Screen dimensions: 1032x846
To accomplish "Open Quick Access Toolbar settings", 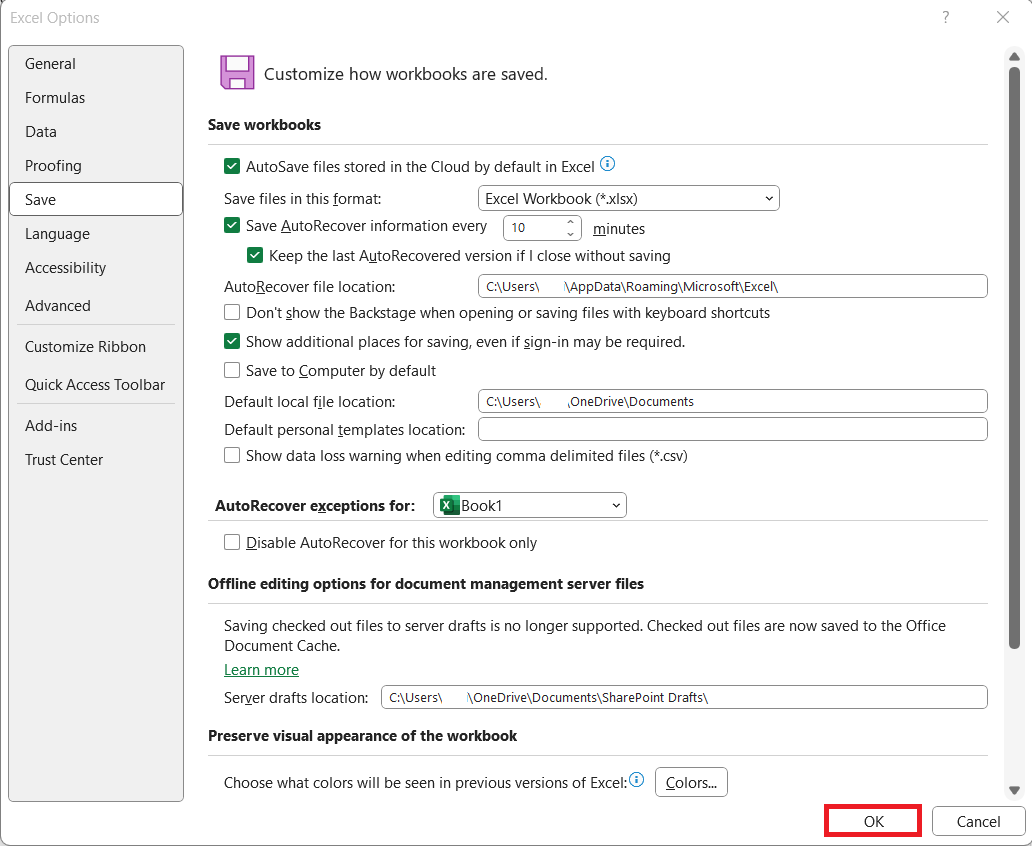I will coord(96,385).
